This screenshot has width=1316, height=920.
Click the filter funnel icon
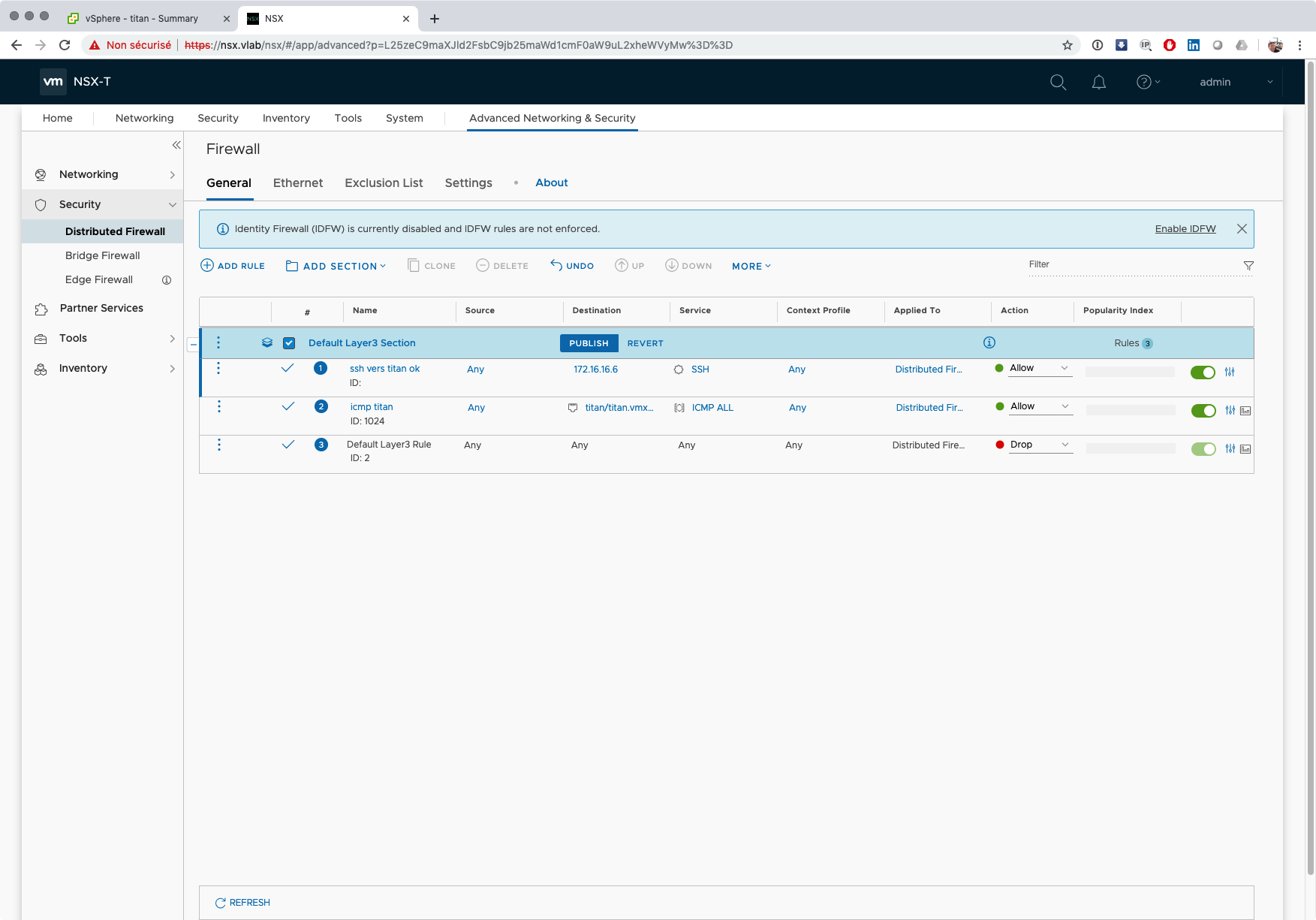pyautogui.click(x=1248, y=266)
